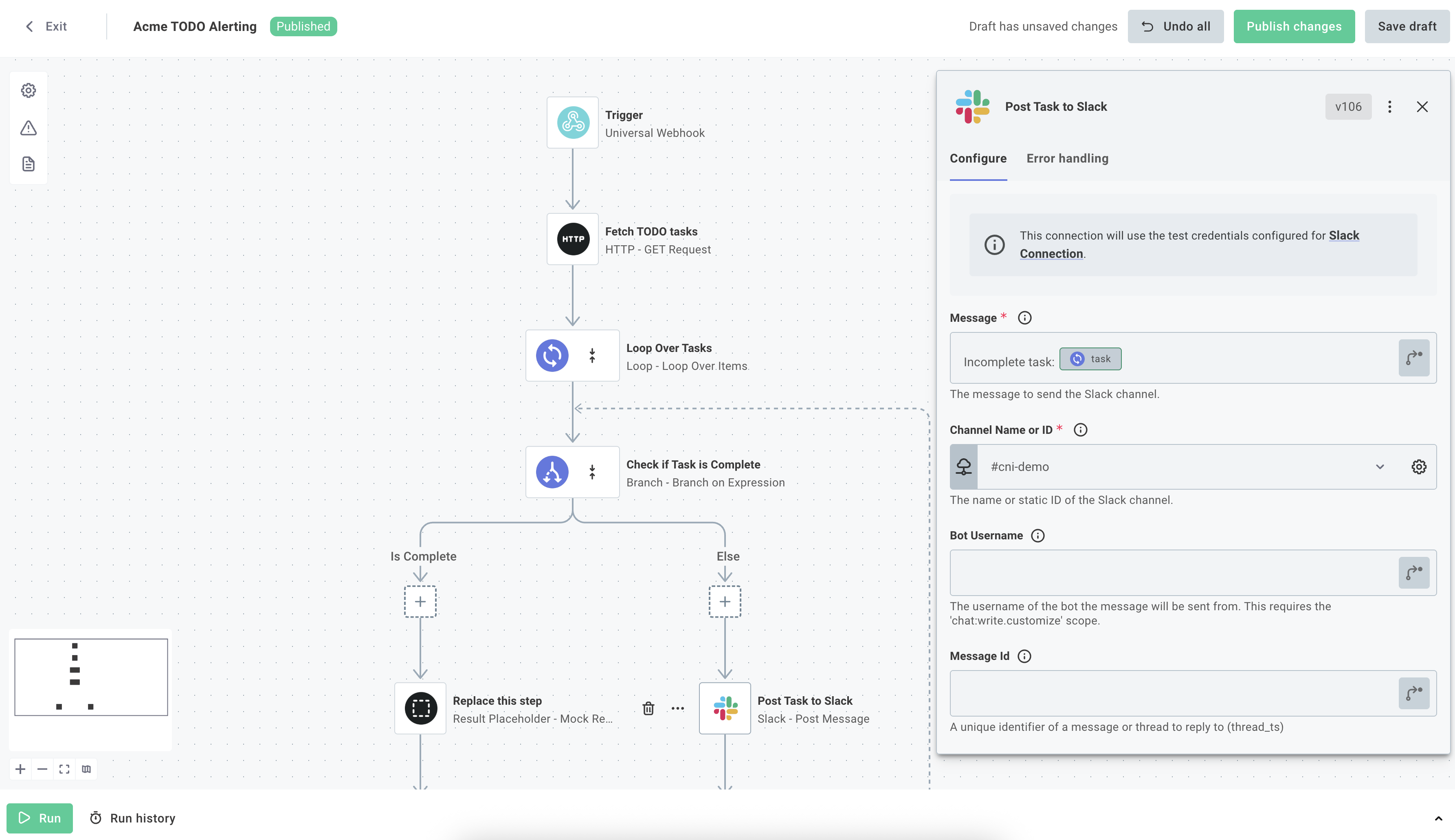
Task: Toggle fullscreen canvas view
Action: click(x=64, y=768)
